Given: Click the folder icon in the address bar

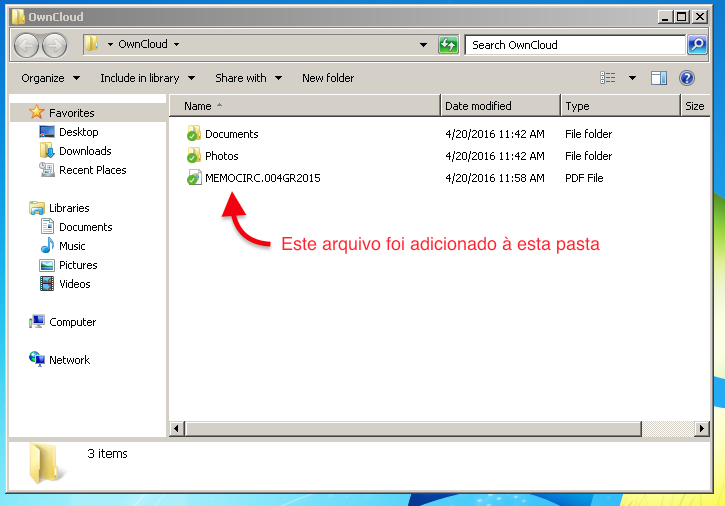Looking at the screenshot, I should [x=92, y=44].
